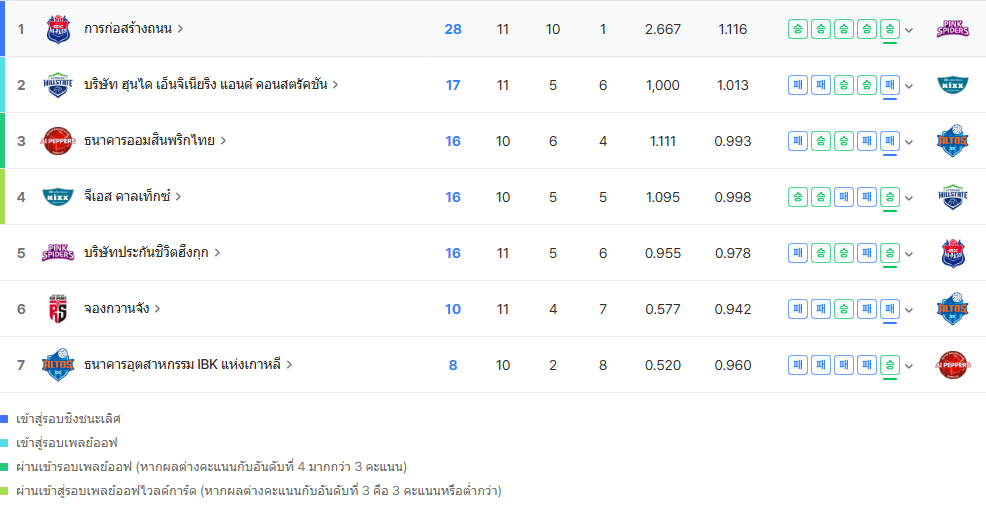This screenshot has width=986, height=510.
Task: Click the first recent-form badge in rank 2 row
Action: [797, 85]
